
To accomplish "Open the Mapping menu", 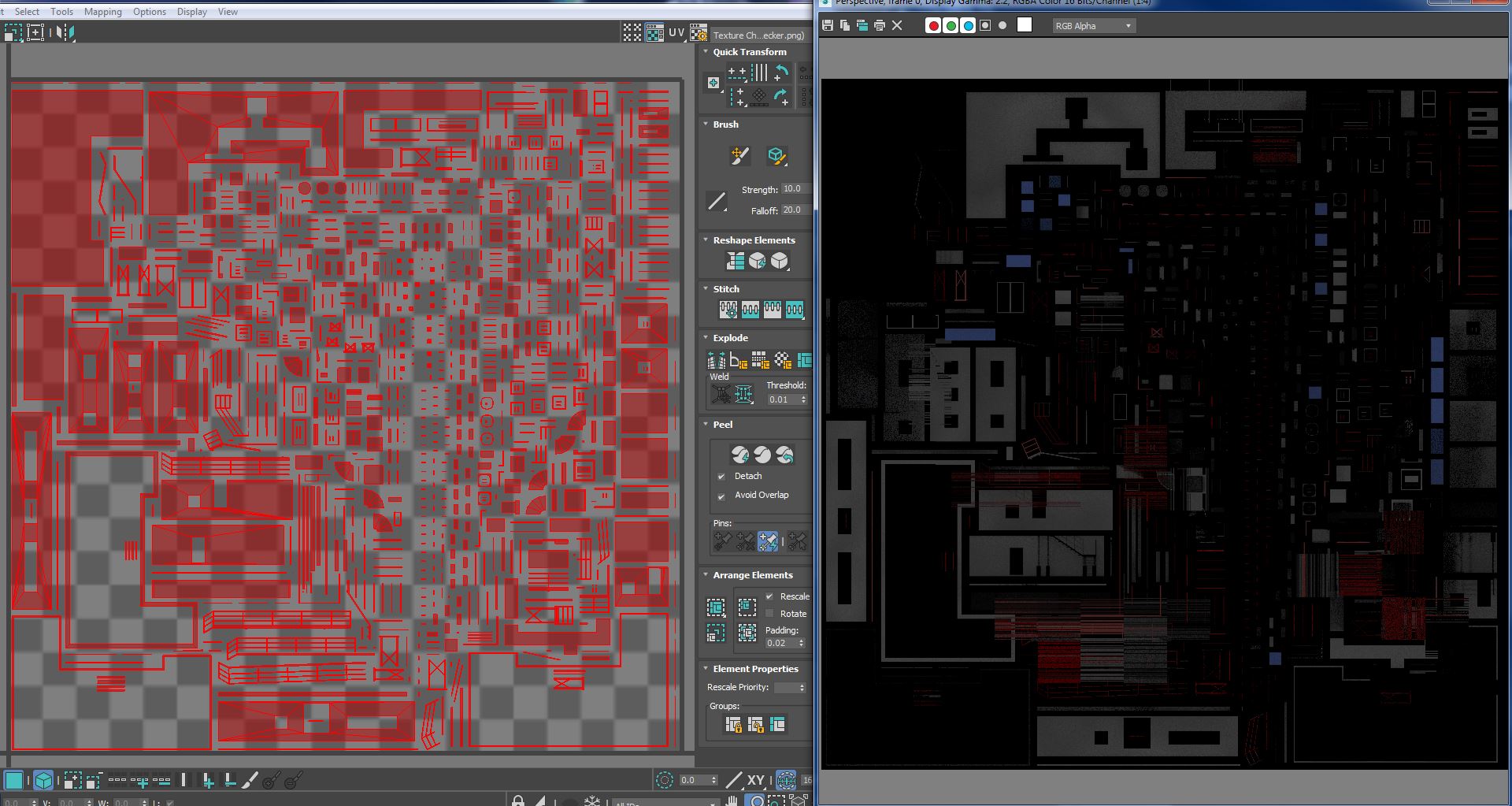I will click(103, 12).
